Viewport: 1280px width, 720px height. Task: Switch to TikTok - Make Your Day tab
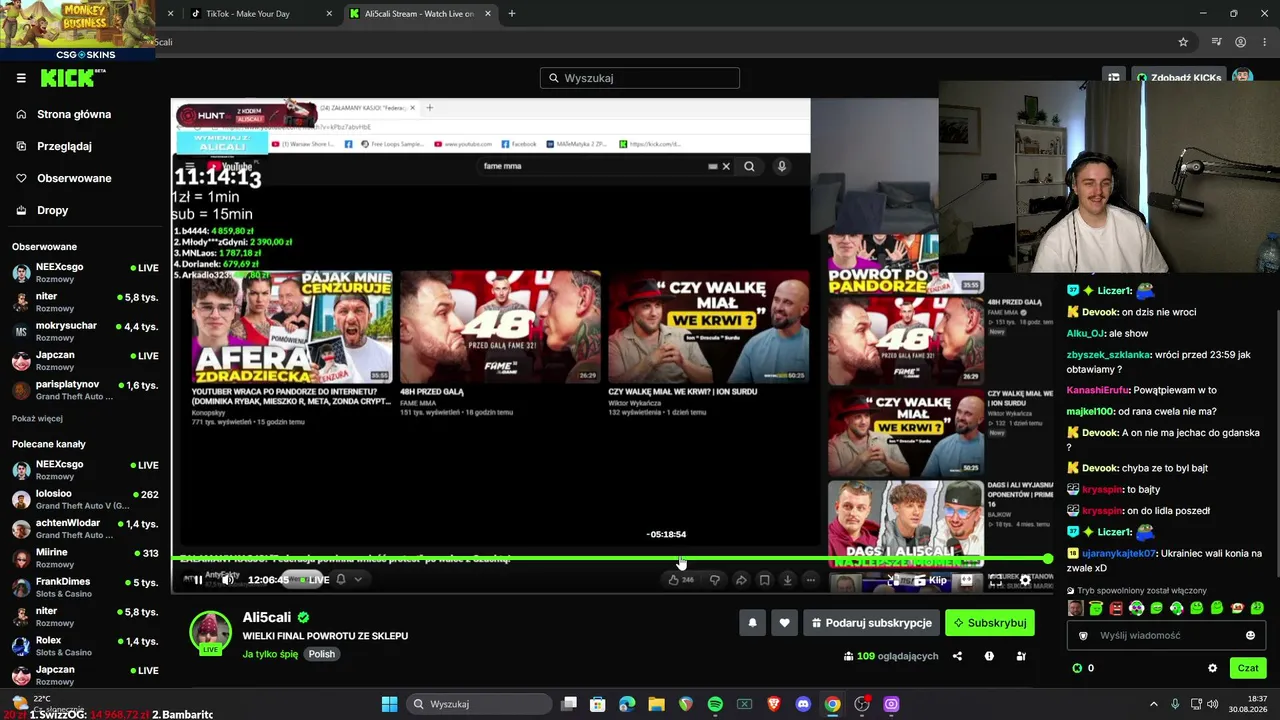247,14
